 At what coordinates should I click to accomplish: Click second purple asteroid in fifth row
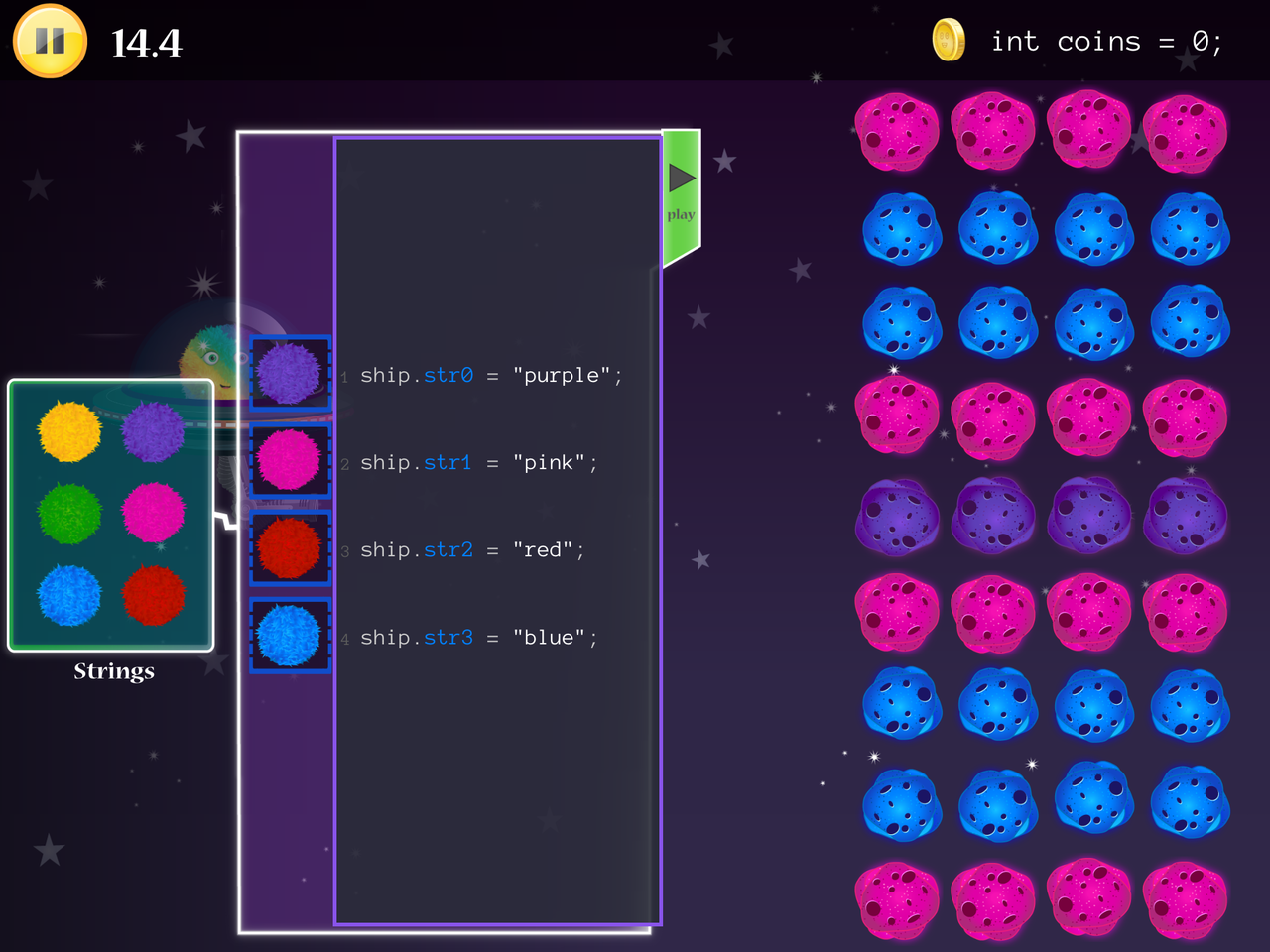[x=994, y=516]
